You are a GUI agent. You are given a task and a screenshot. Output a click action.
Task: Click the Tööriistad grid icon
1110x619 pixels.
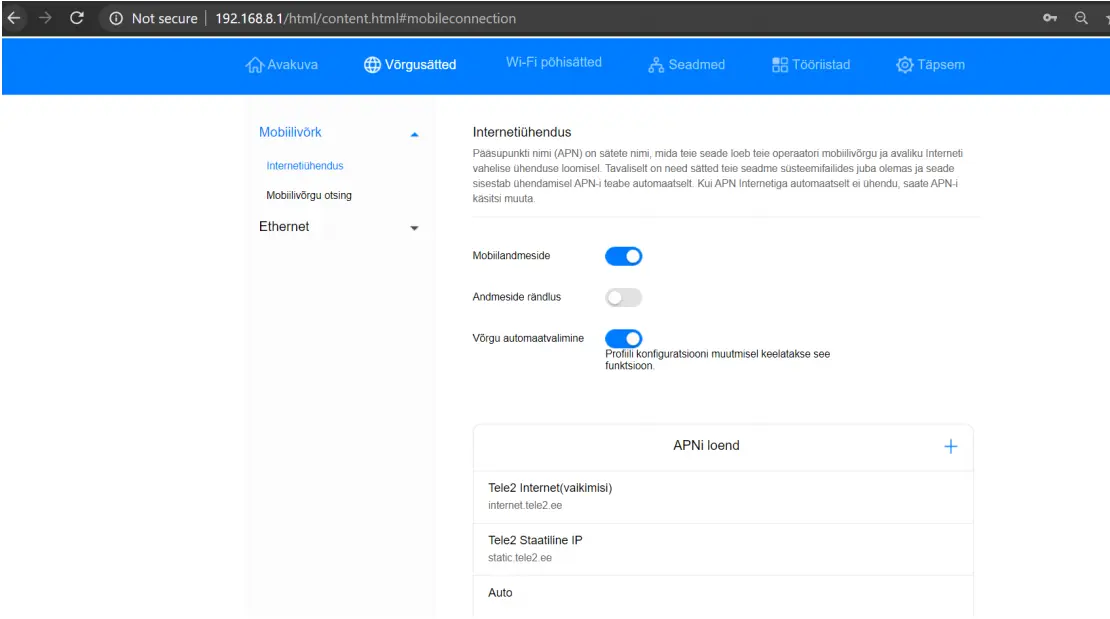[x=779, y=64]
